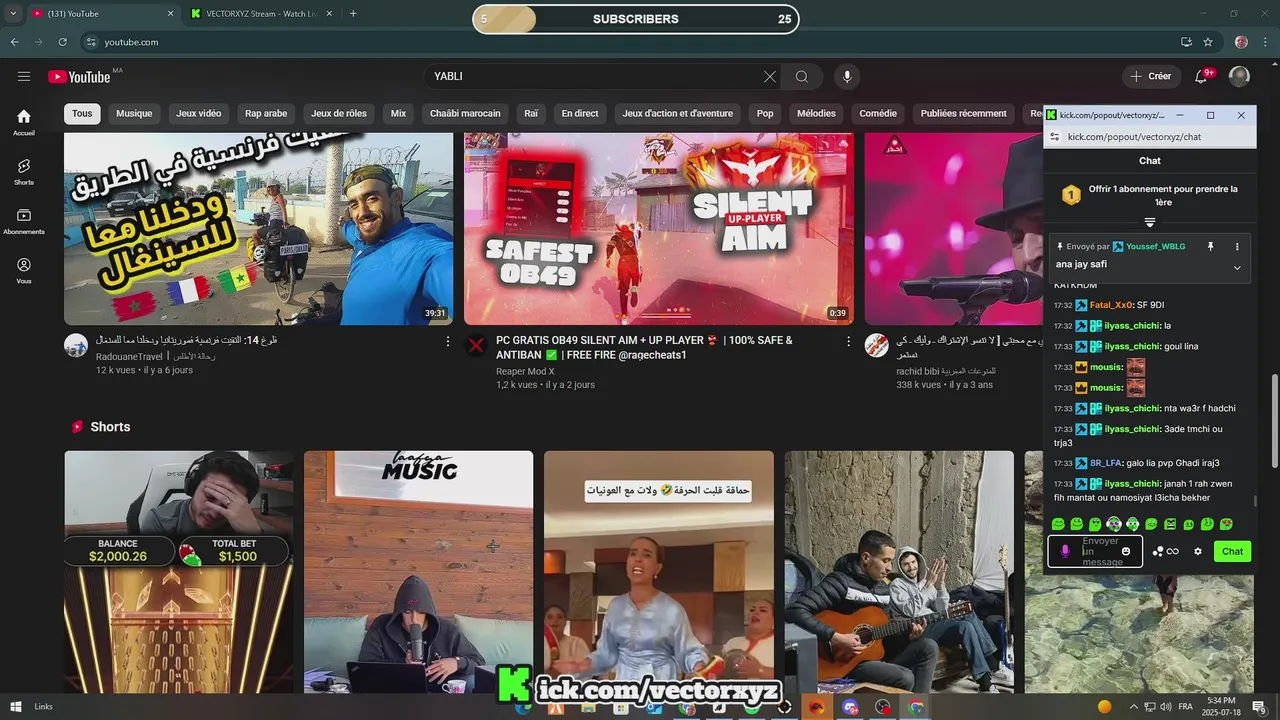1280x720 pixels.
Task: Open Windows notification center
Action: pyautogui.click(x=1259, y=707)
